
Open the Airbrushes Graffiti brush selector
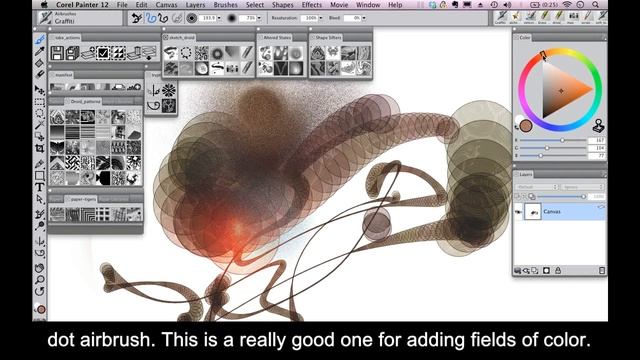point(79,18)
